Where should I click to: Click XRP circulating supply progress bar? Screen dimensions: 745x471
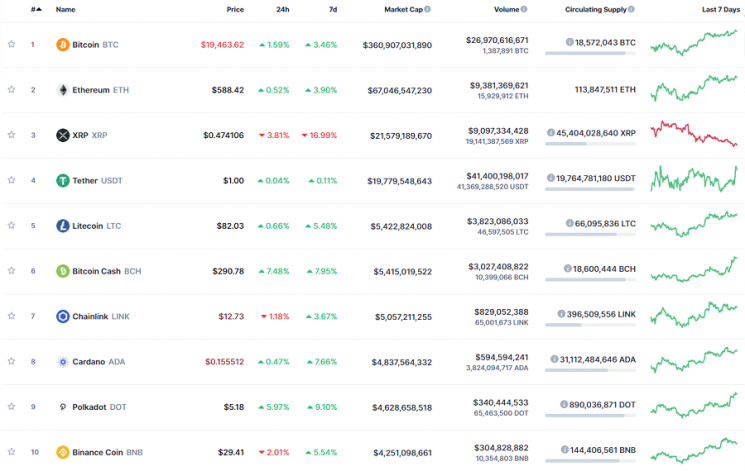click(590, 144)
